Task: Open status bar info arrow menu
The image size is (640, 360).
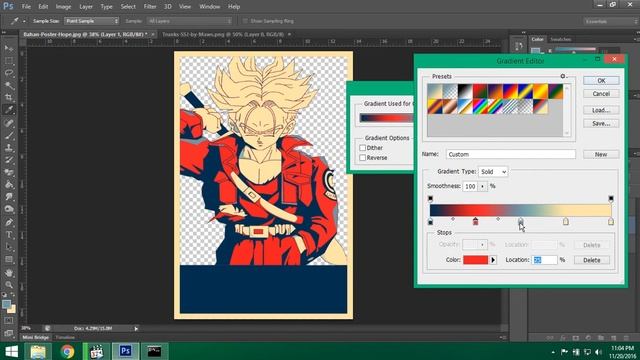Action: pos(136,329)
